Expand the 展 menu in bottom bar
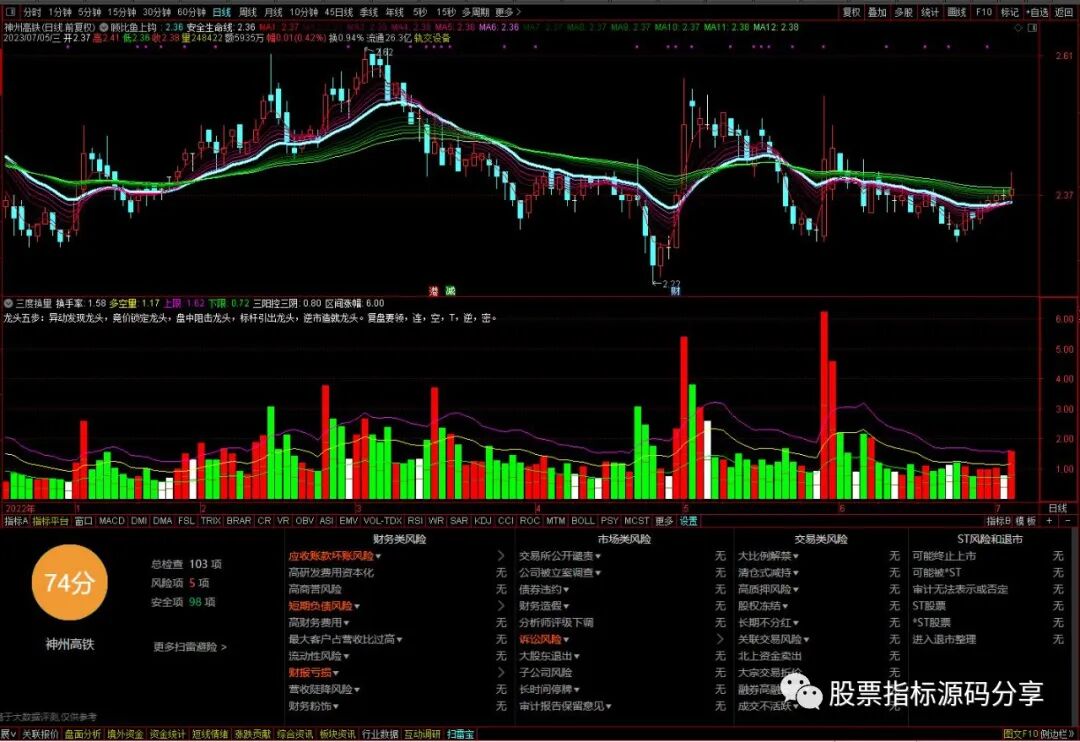Viewport: 1080px width, 742px height. [8, 734]
